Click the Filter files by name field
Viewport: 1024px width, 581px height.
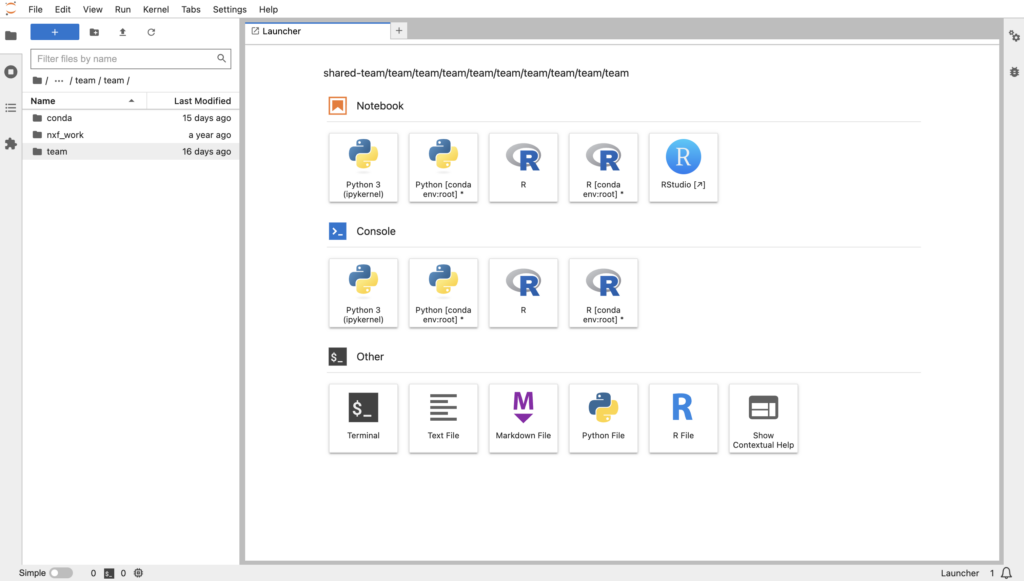[x=124, y=59]
